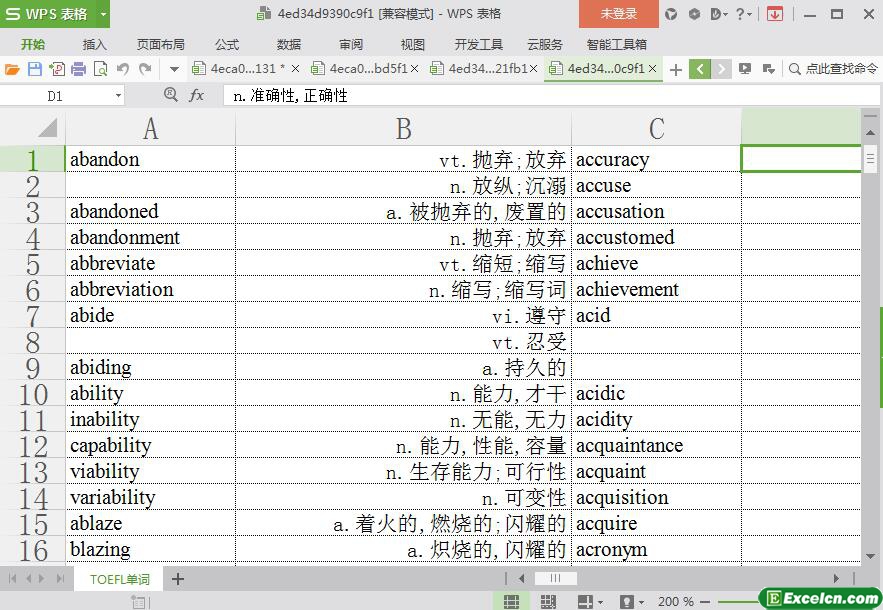Open the 审阅 ribbon tab
The width and height of the screenshot is (883, 610).
(x=351, y=44)
